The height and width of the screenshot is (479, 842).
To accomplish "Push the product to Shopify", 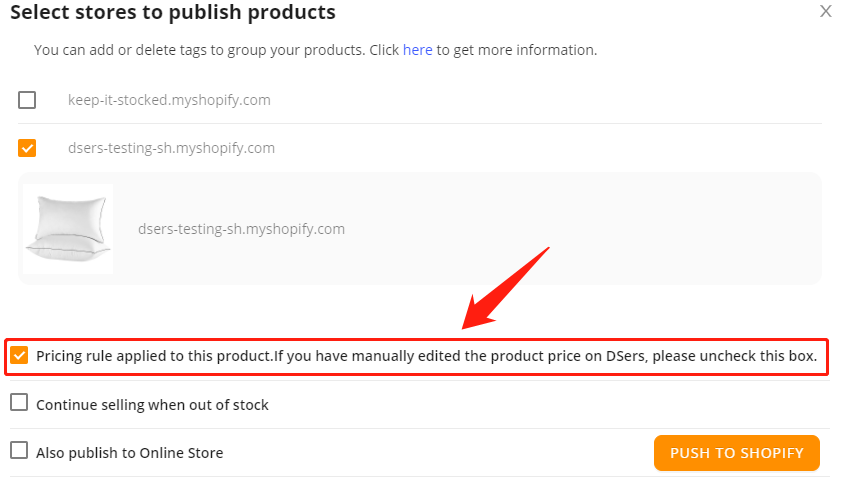I will (x=737, y=453).
